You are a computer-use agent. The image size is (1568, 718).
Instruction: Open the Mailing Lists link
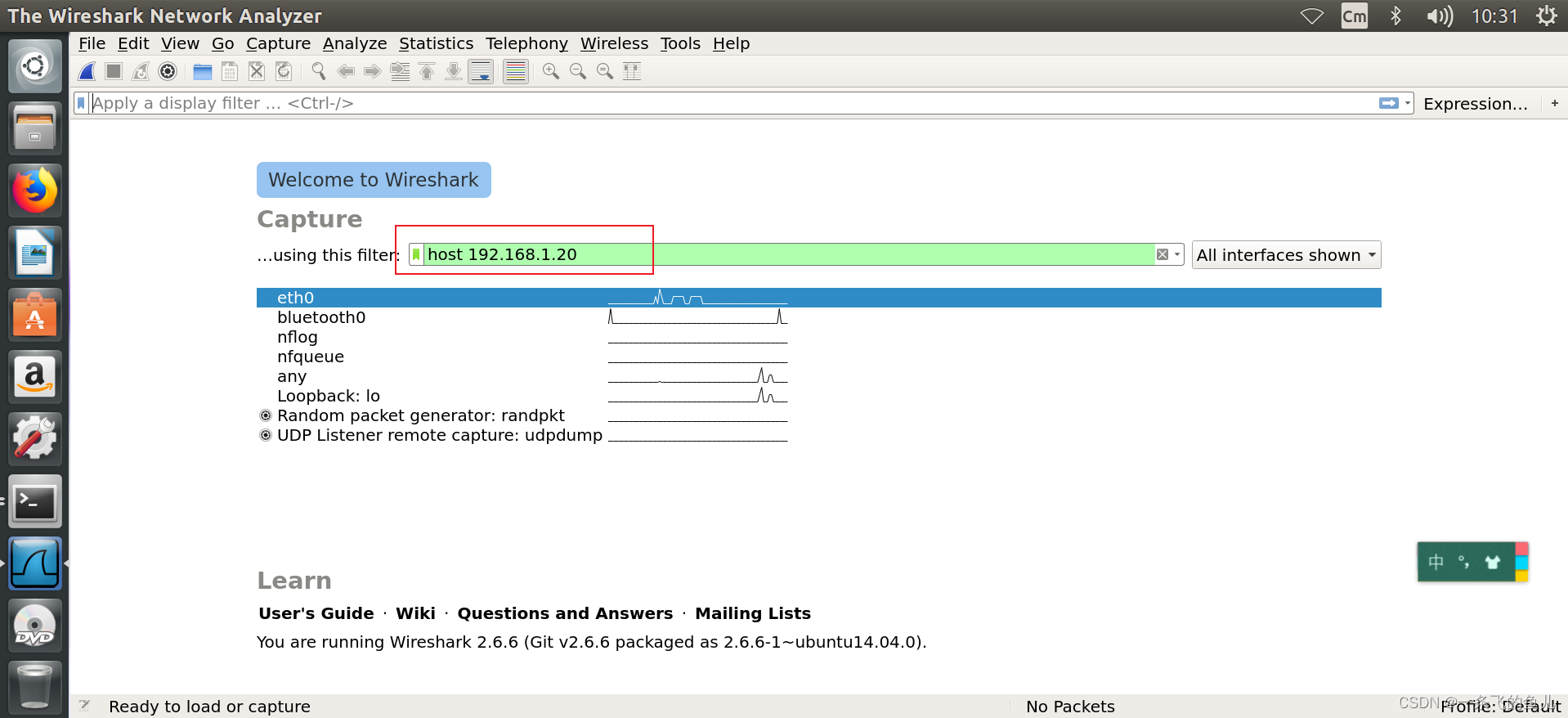pos(753,613)
